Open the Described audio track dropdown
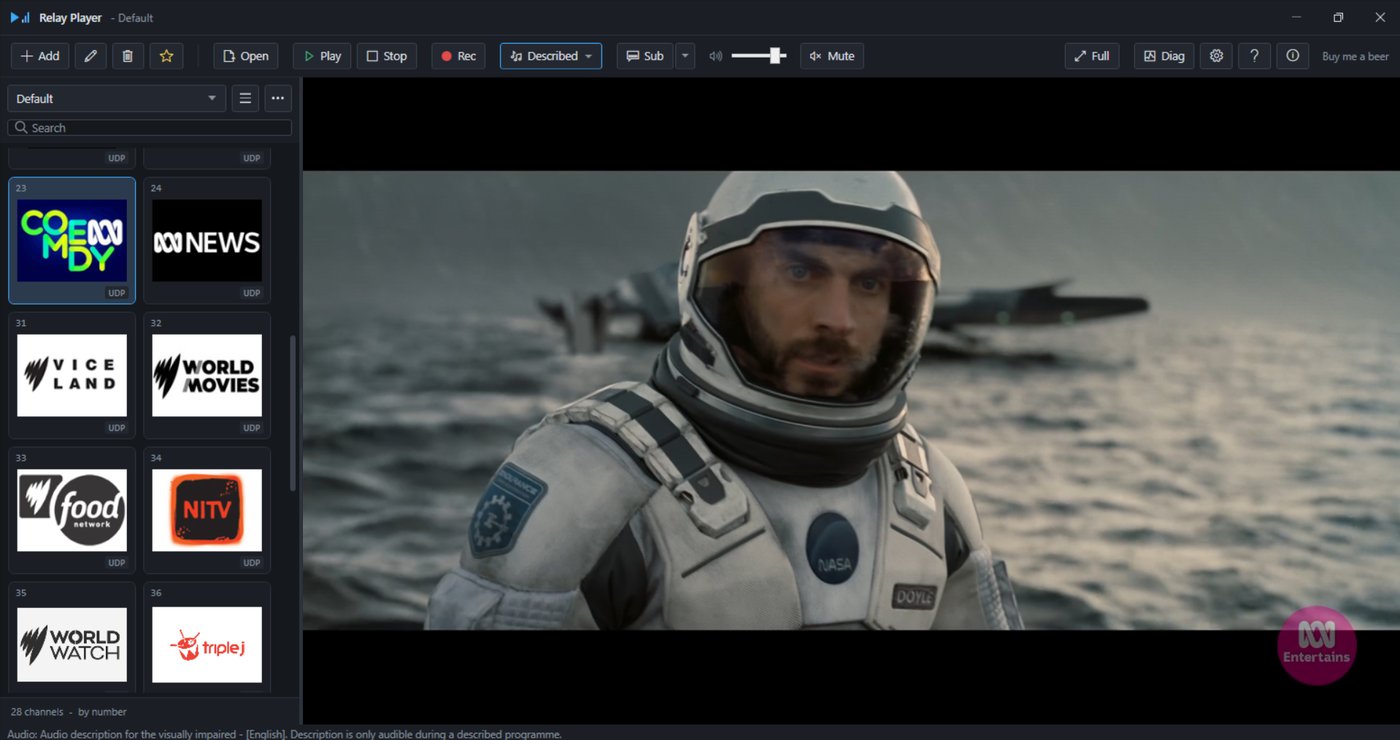The height and width of the screenshot is (740, 1400). (x=551, y=56)
